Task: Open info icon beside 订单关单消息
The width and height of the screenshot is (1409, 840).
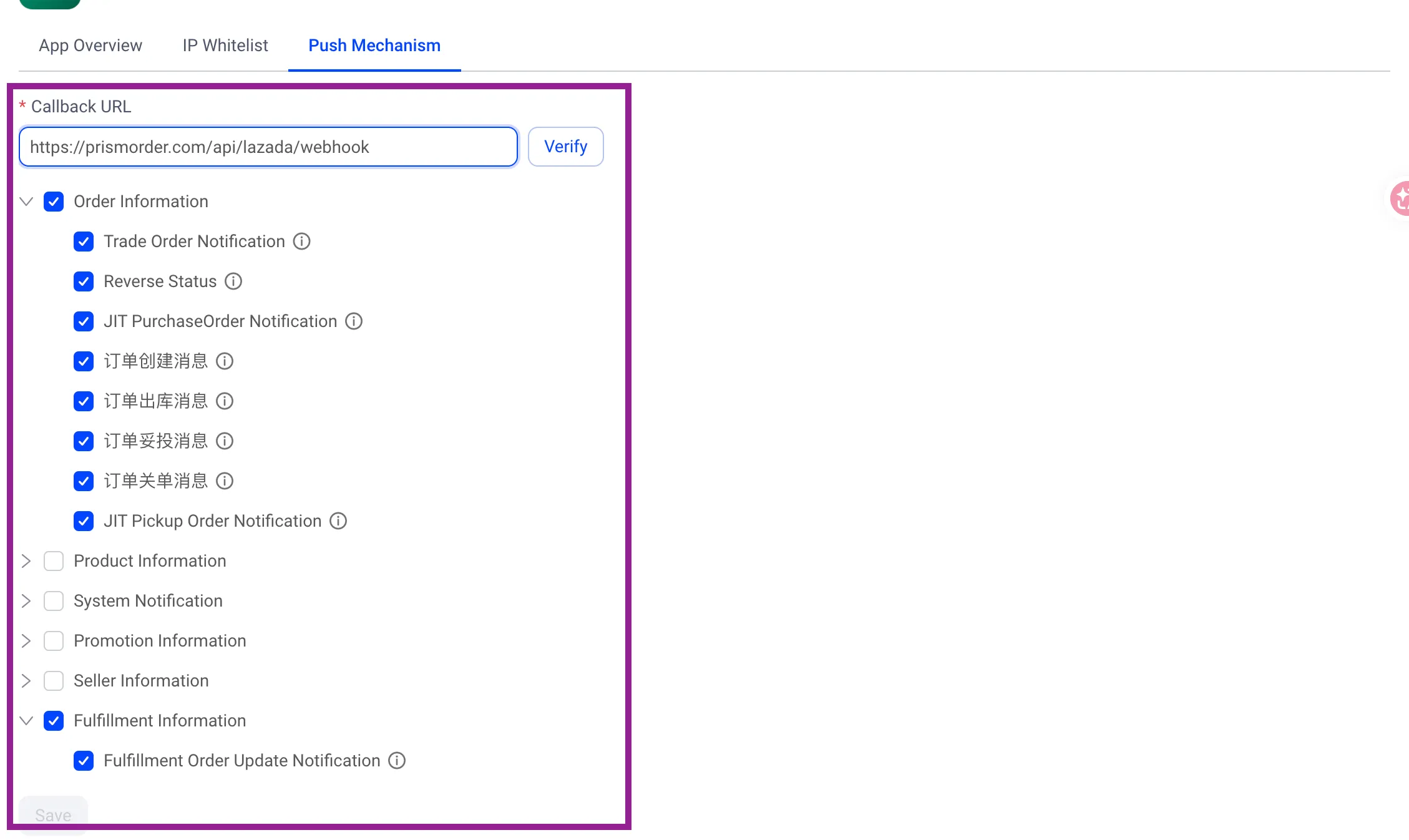Action: coord(225,481)
